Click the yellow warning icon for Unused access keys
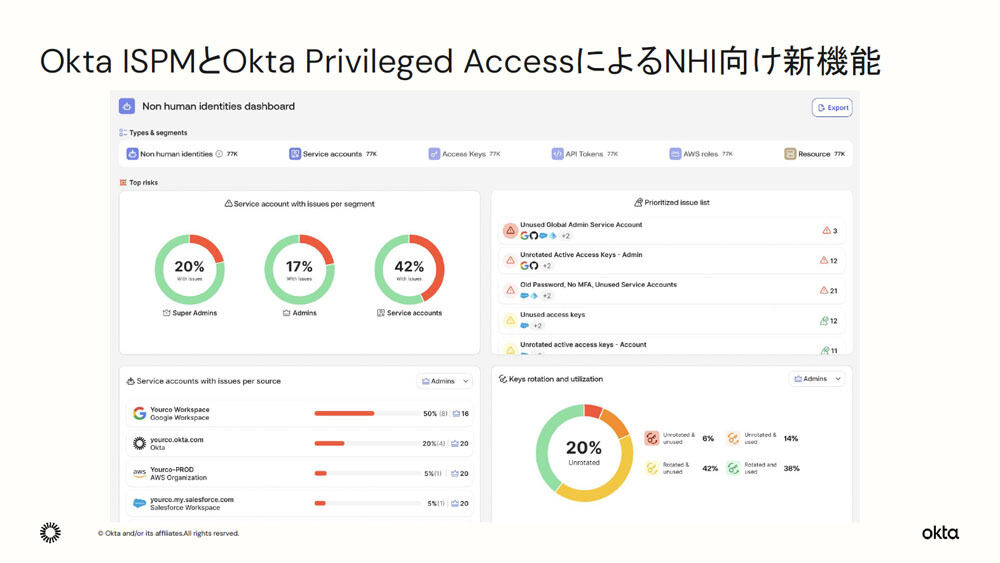Image resolution: width=1000 pixels, height=563 pixels. 510,320
